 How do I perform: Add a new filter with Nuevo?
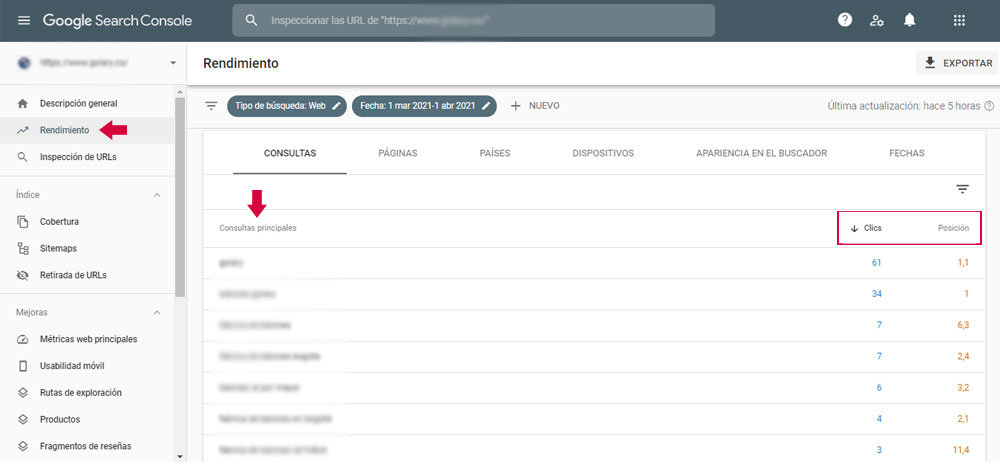tap(535, 105)
